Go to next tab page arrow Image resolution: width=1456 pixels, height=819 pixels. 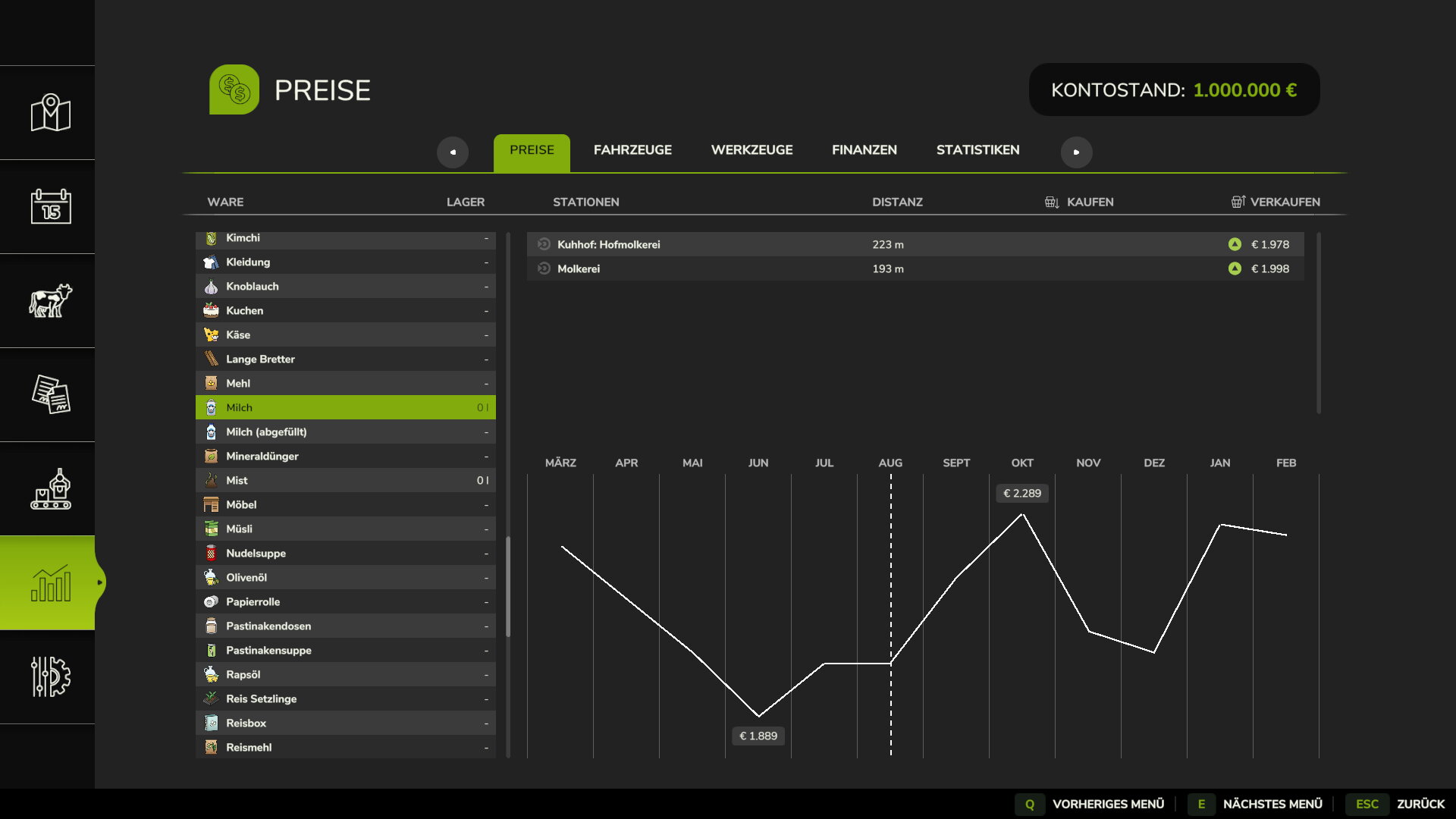[x=1076, y=152]
